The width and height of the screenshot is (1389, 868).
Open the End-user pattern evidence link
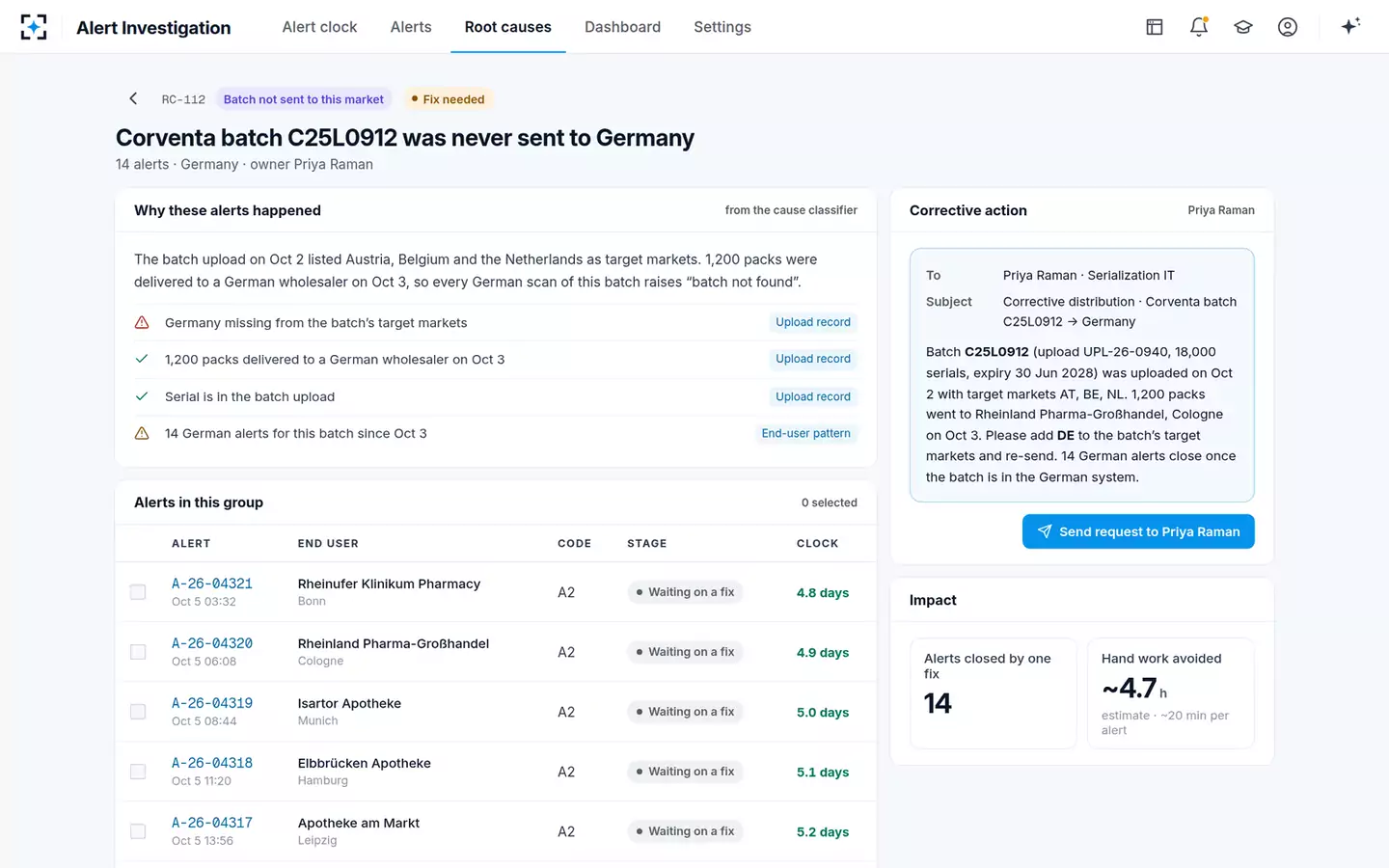coord(806,433)
